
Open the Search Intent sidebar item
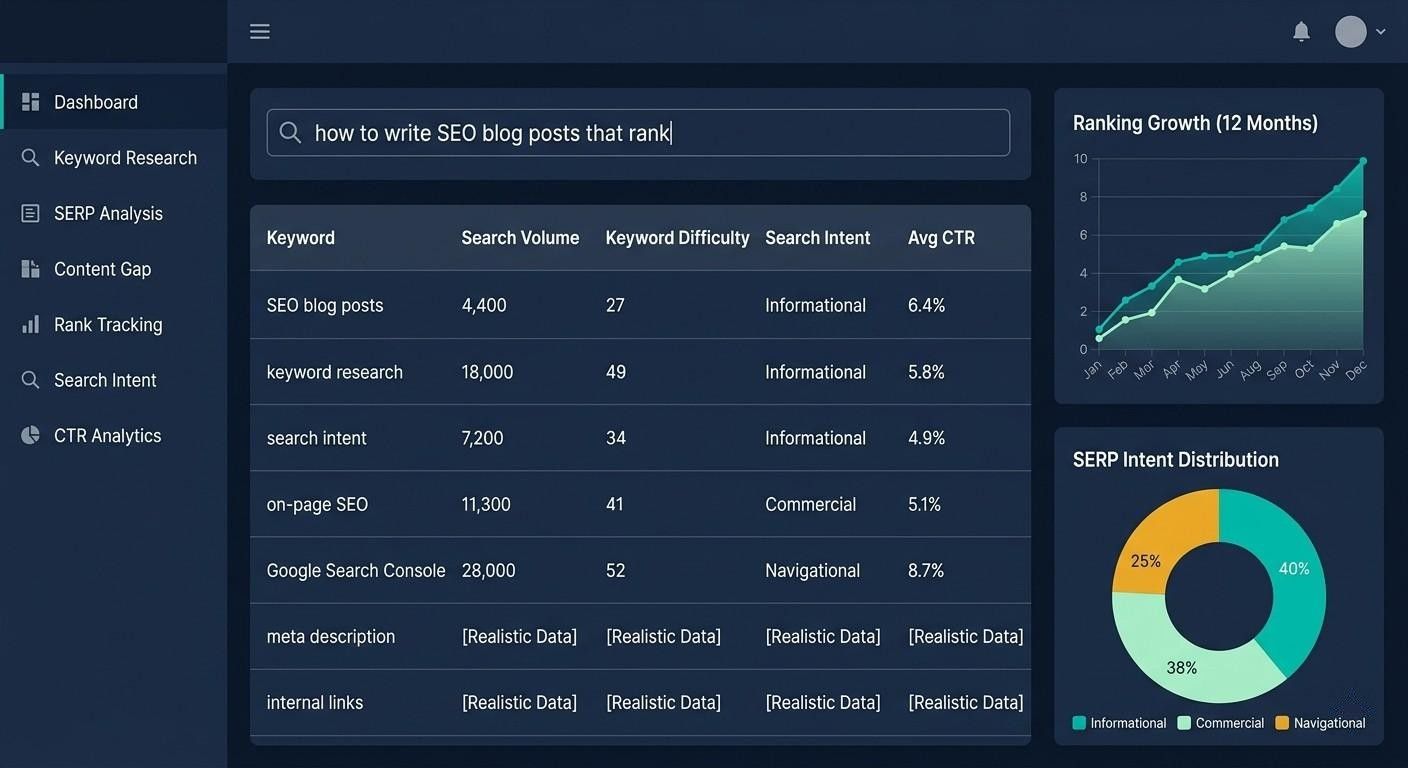(x=114, y=380)
